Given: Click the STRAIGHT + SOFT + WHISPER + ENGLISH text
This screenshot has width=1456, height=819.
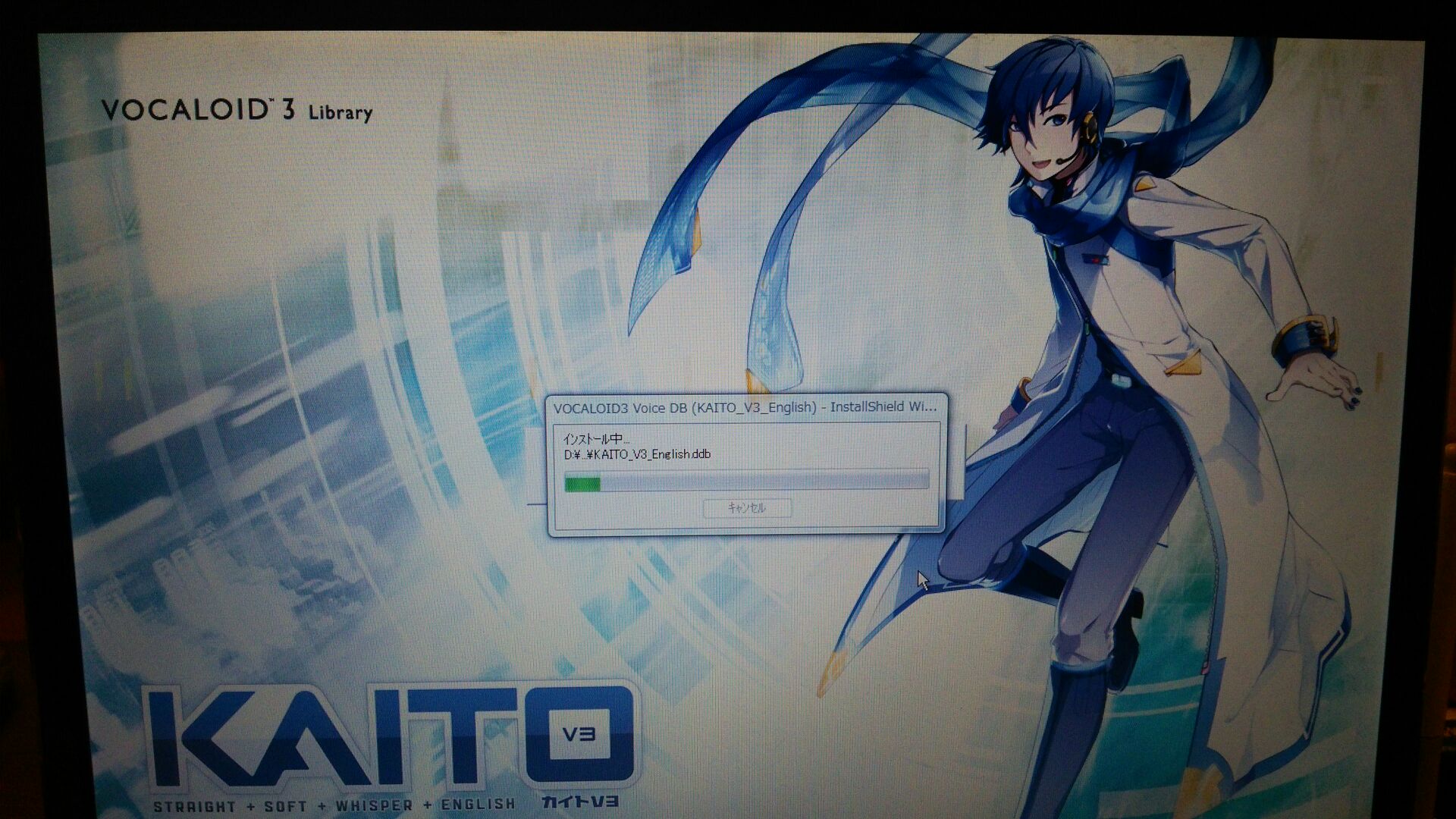Looking at the screenshot, I should [x=334, y=805].
